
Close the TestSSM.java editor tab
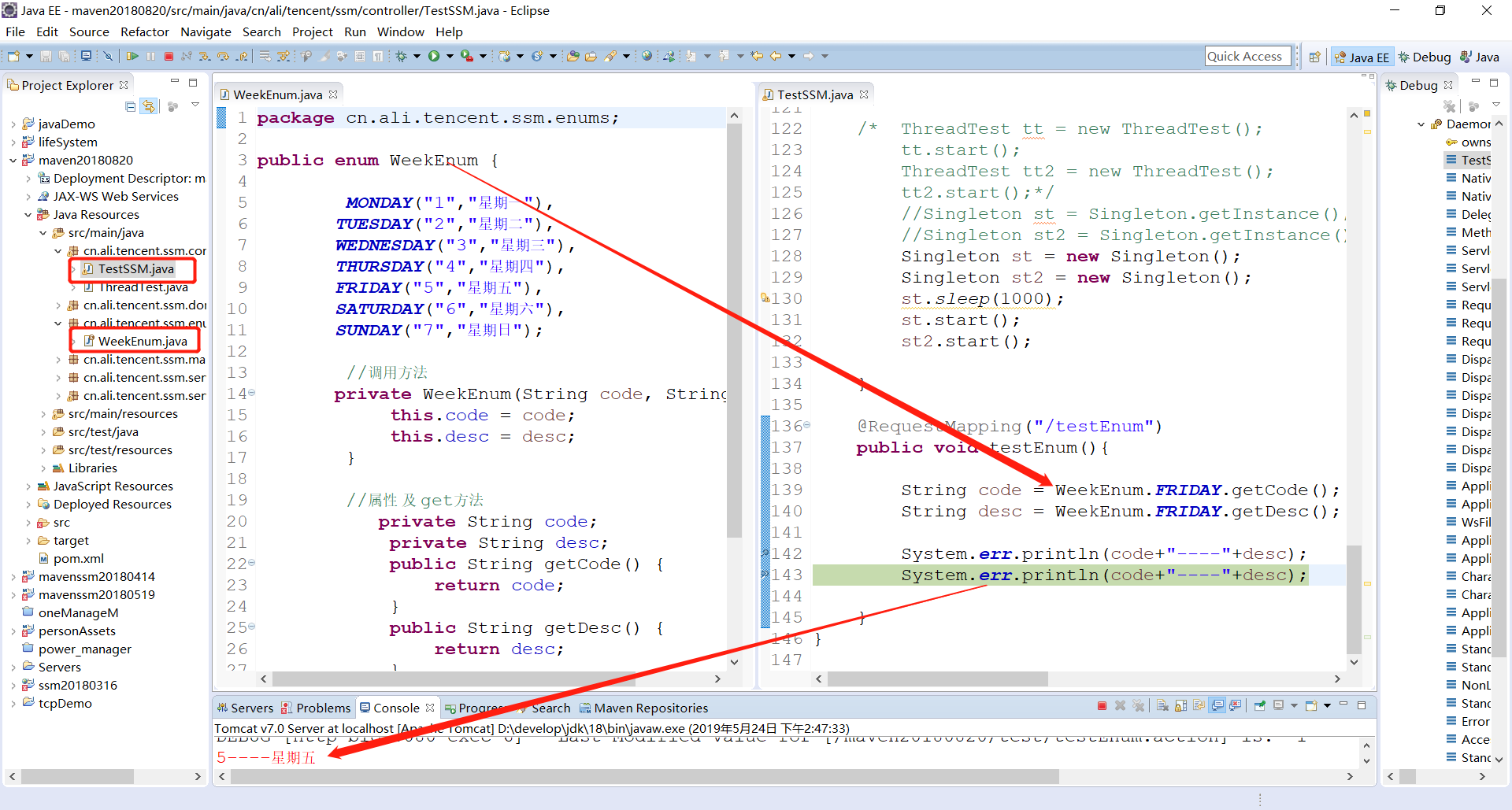click(864, 94)
